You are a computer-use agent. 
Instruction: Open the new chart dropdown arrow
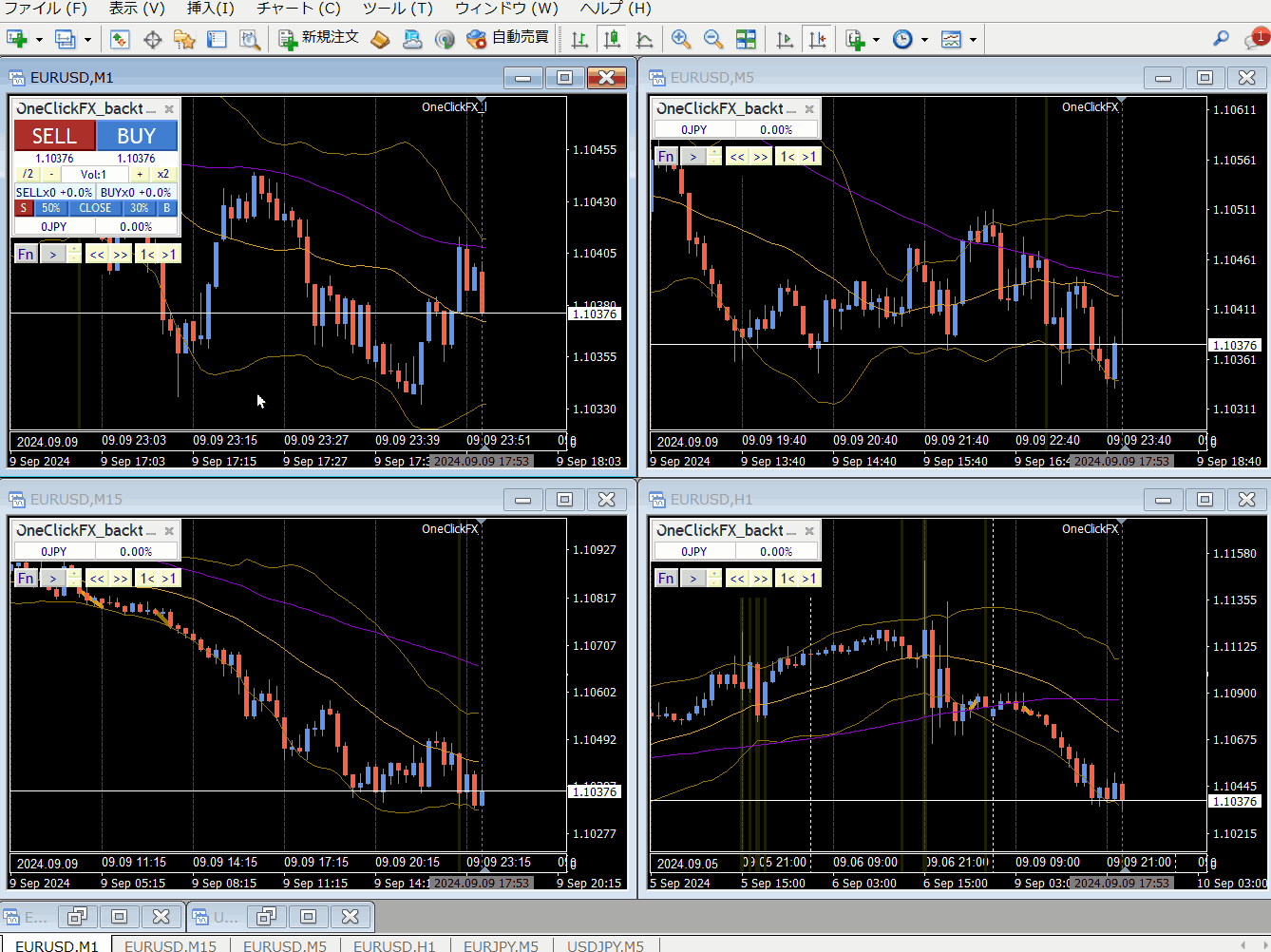[39, 40]
